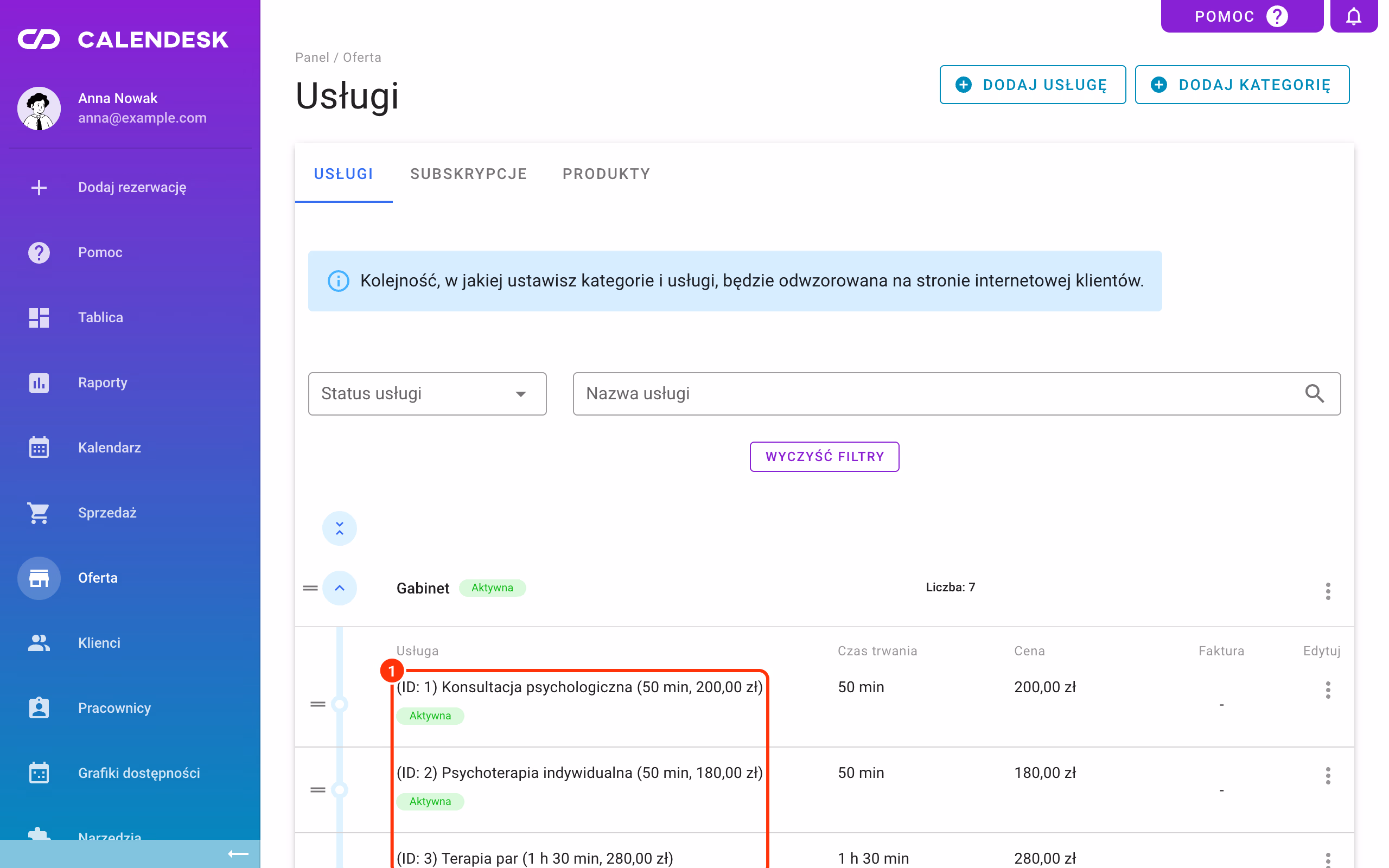This screenshot has height=868, width=1389.
Task: Open three-dot menu for Gabinet category
Action: tap(1328, 591)
